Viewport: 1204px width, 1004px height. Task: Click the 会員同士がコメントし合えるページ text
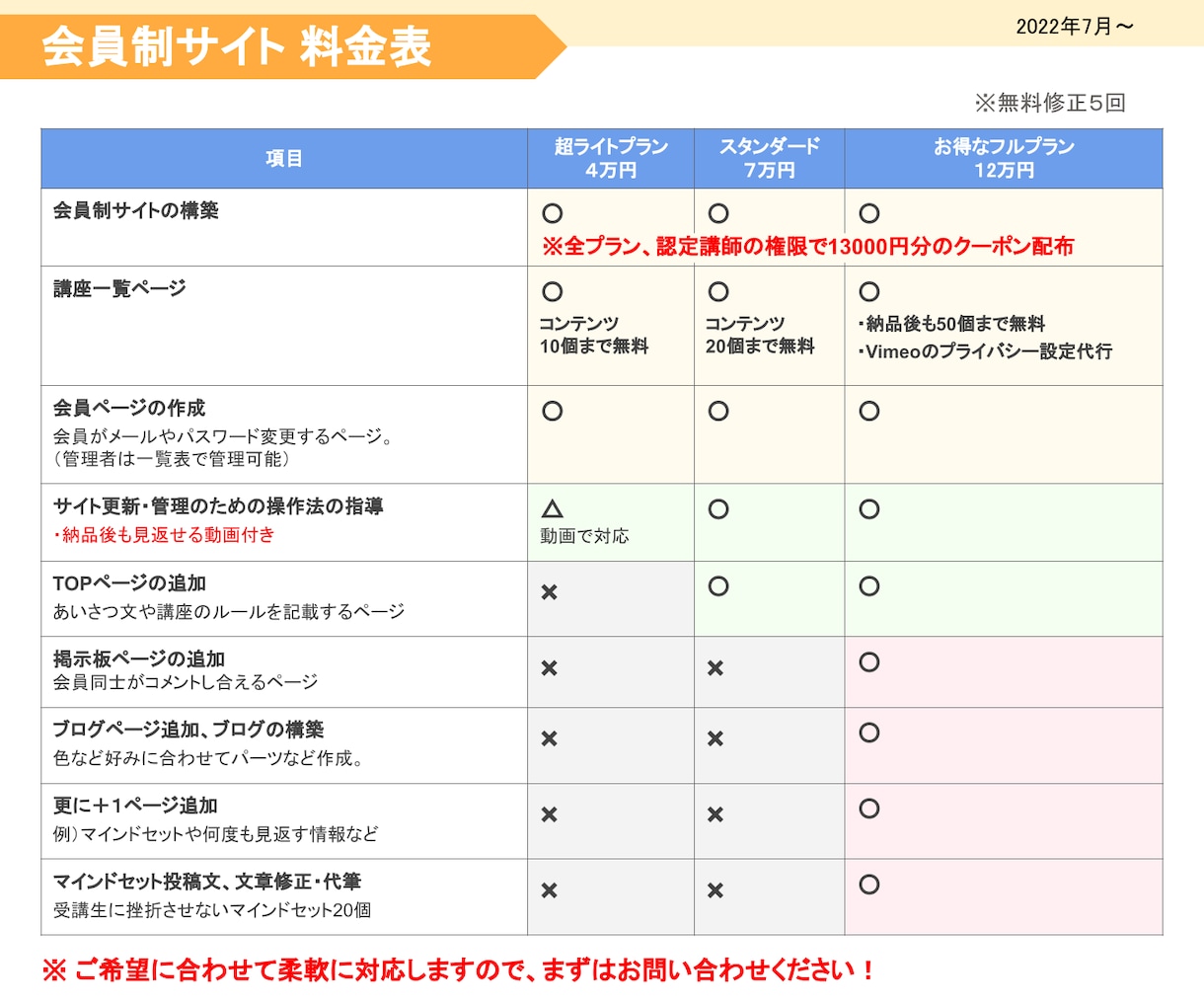point(186,682)
